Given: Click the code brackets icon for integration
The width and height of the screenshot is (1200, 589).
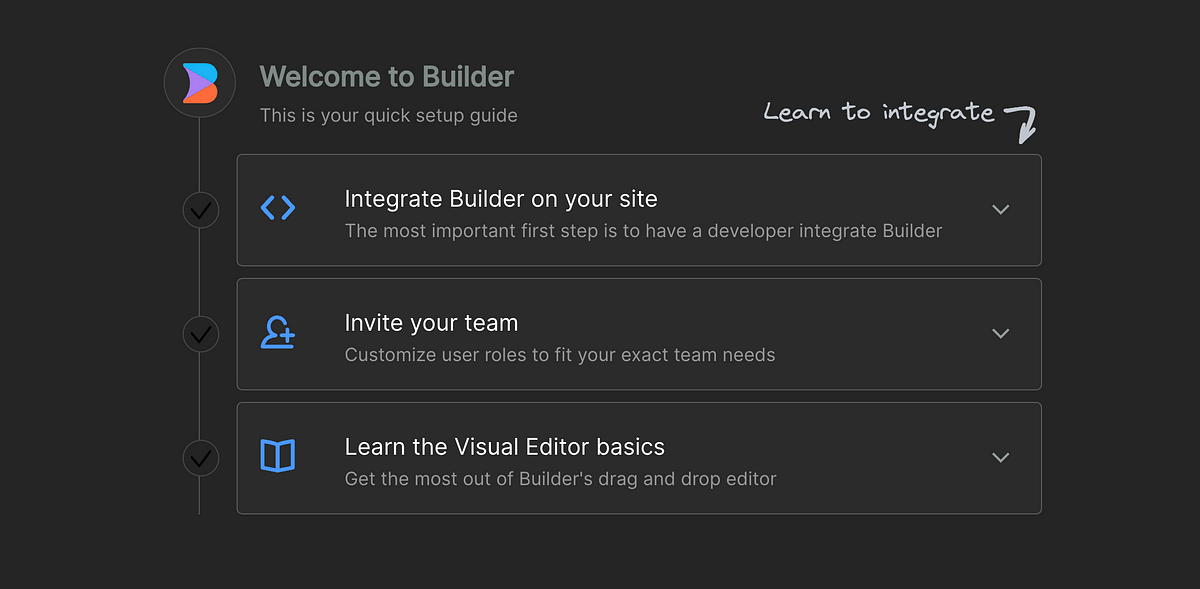Looking at the screenshot, I should pyautogui.click(x=278, y=208).
